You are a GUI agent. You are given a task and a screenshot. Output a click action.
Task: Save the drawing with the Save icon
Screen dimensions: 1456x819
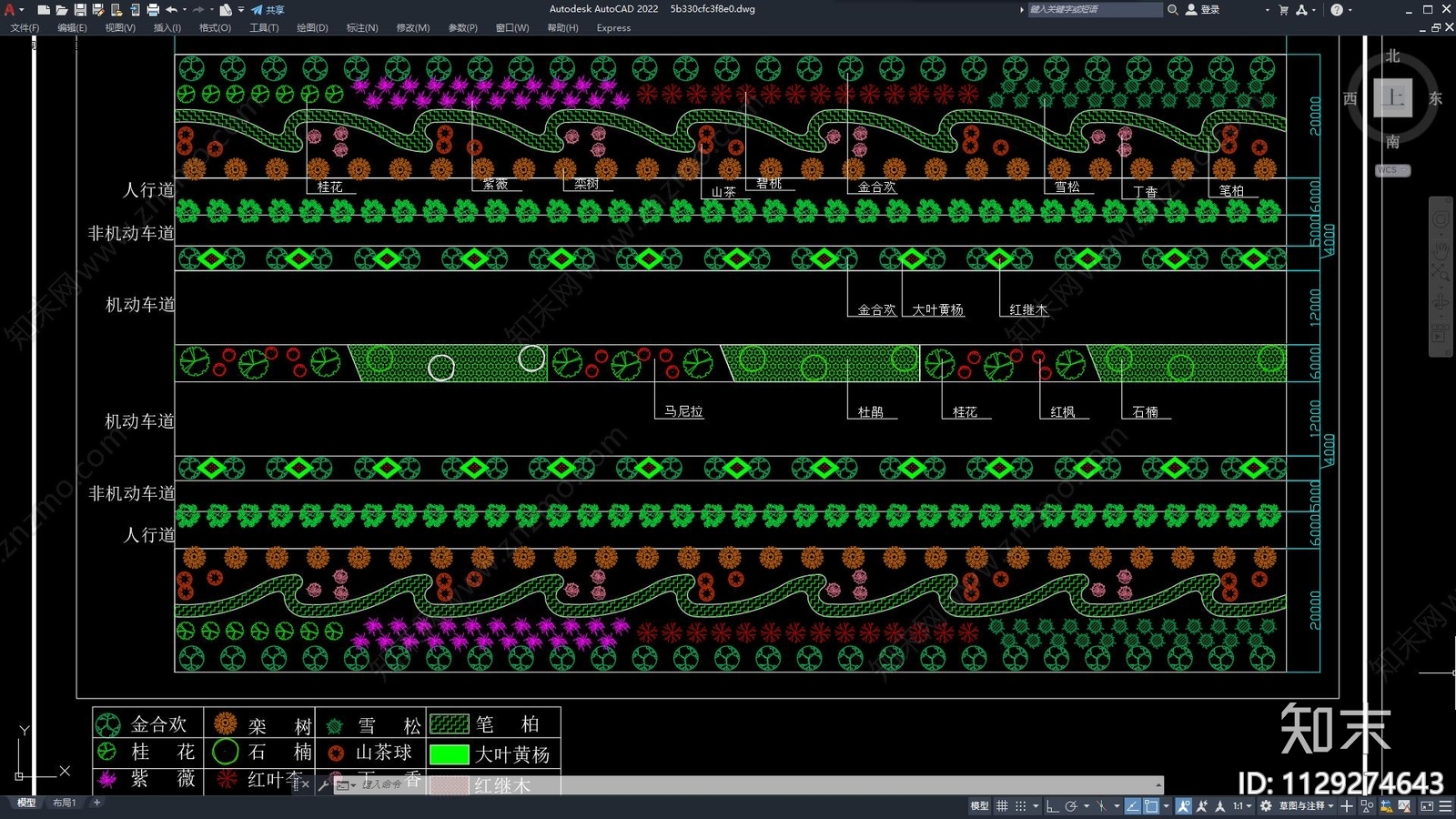point(80,9)
